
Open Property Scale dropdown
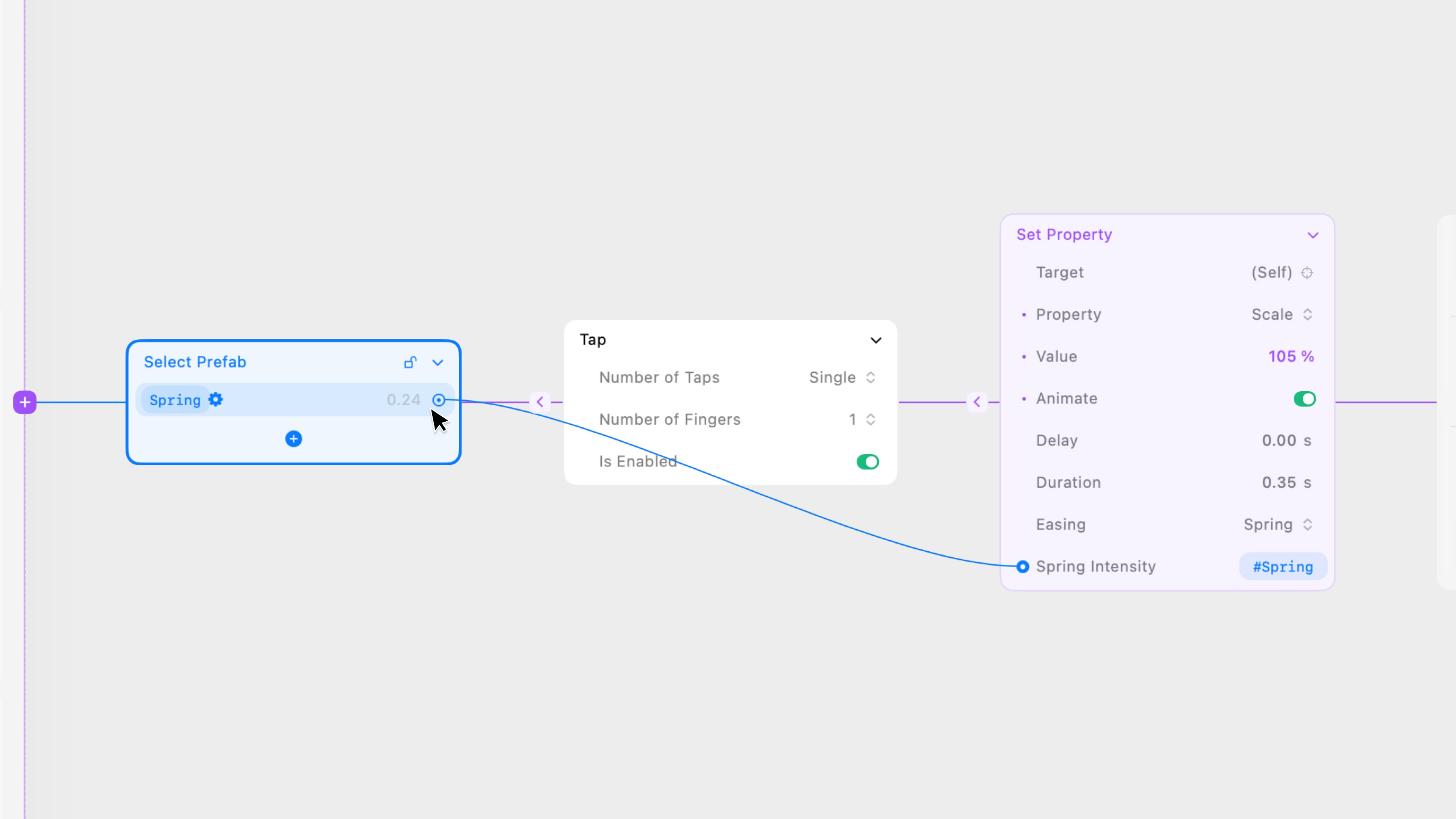(1281, 315)
